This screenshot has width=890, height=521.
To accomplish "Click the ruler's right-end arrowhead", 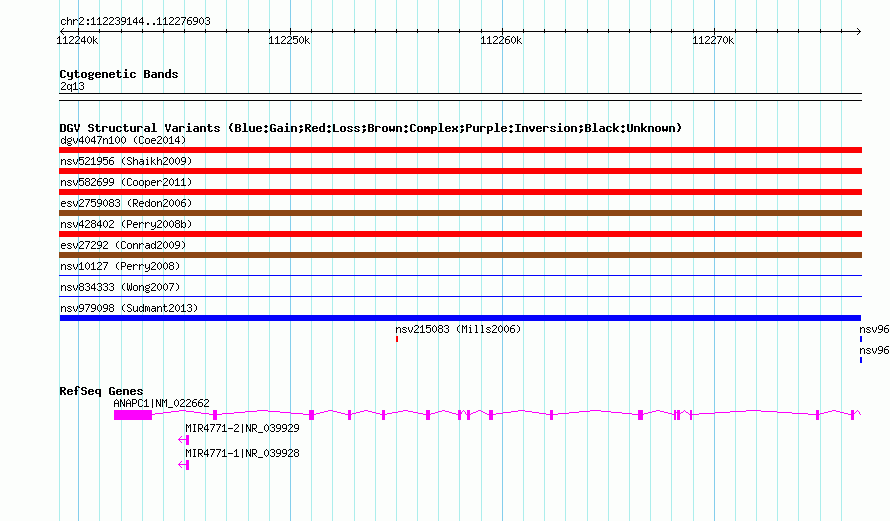I will [859, 31].
